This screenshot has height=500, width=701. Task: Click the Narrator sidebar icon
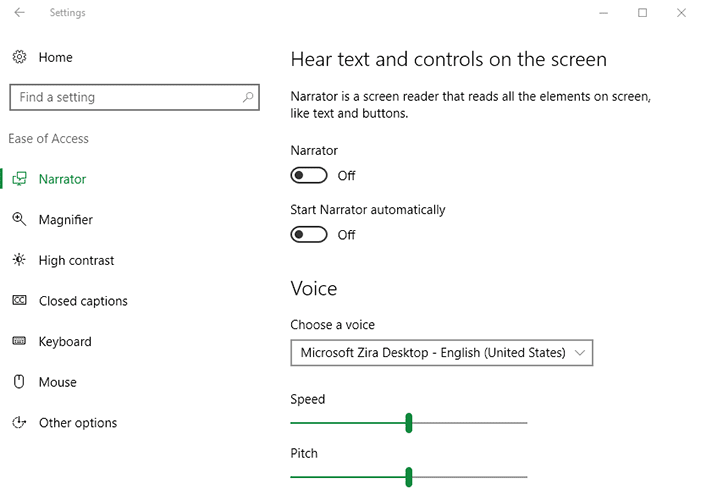tap(19, 179)
